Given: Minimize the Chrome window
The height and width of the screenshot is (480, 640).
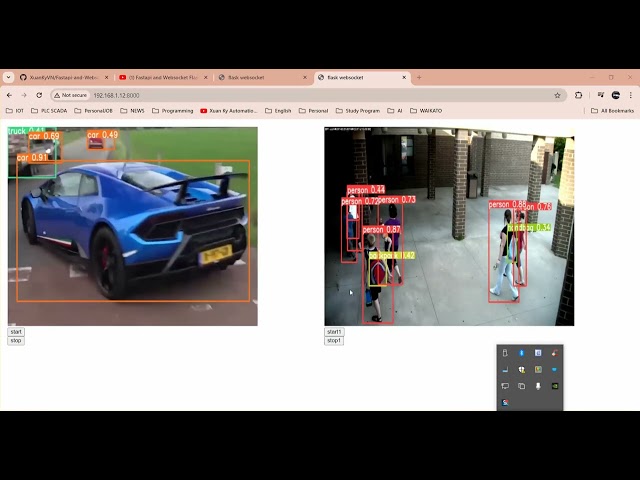Looking at the screenshot, I should (x=592, y=77).
